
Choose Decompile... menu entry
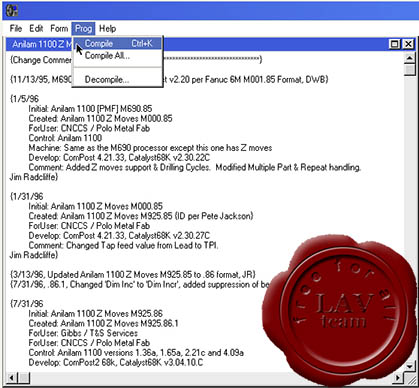[118, 80]
